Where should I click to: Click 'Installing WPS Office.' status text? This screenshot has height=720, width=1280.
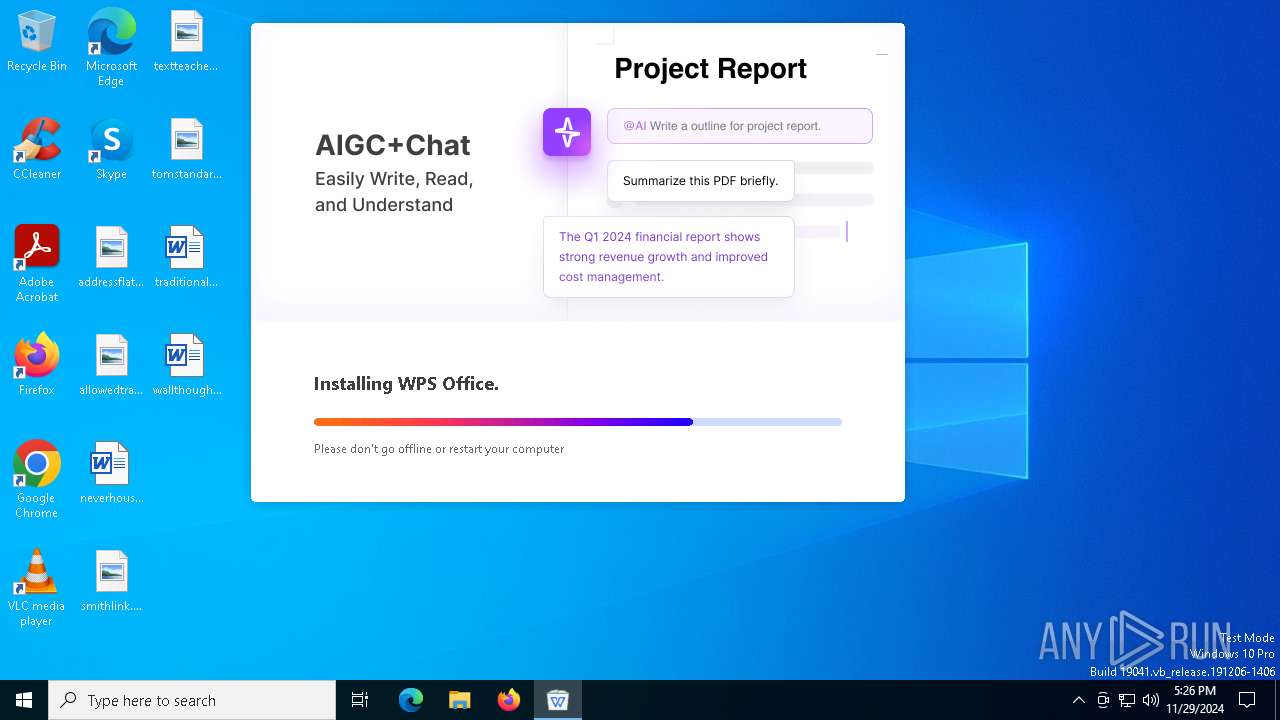(406, 384)
